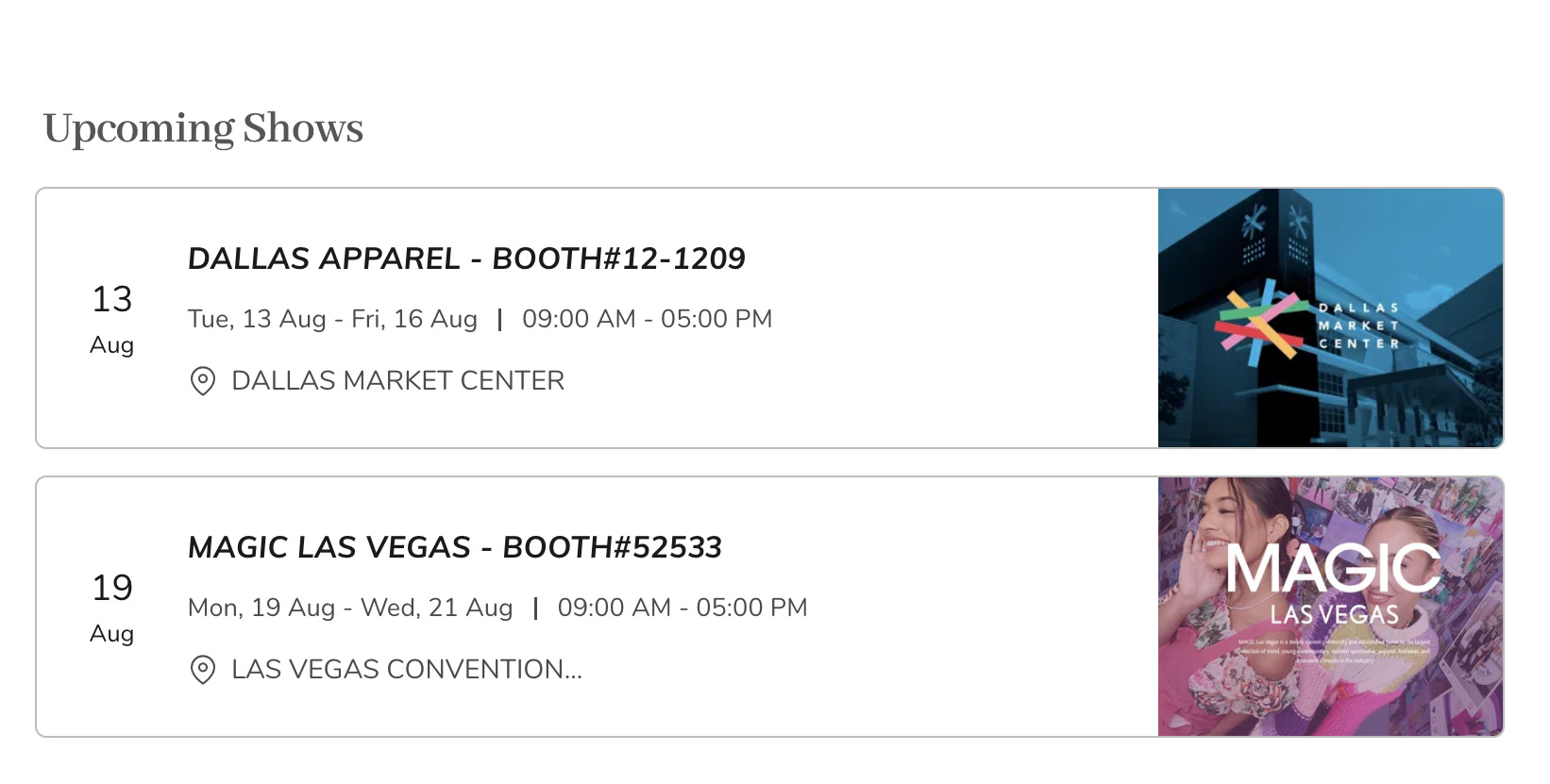
Task: Select the DALLAS MARKET CENTER venue text
Action: tap(397, 381)
